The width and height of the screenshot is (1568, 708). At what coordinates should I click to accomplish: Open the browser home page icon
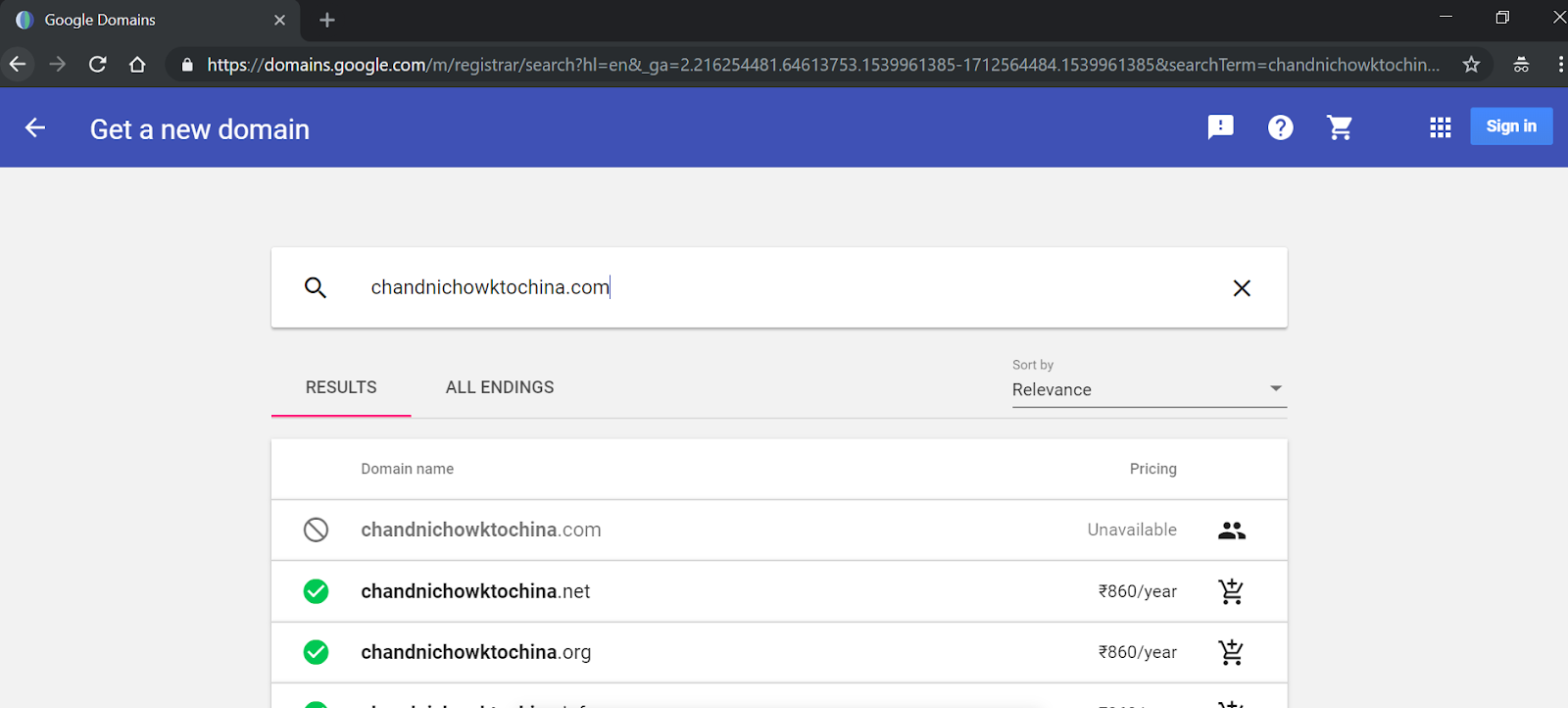tap(137, 65)
